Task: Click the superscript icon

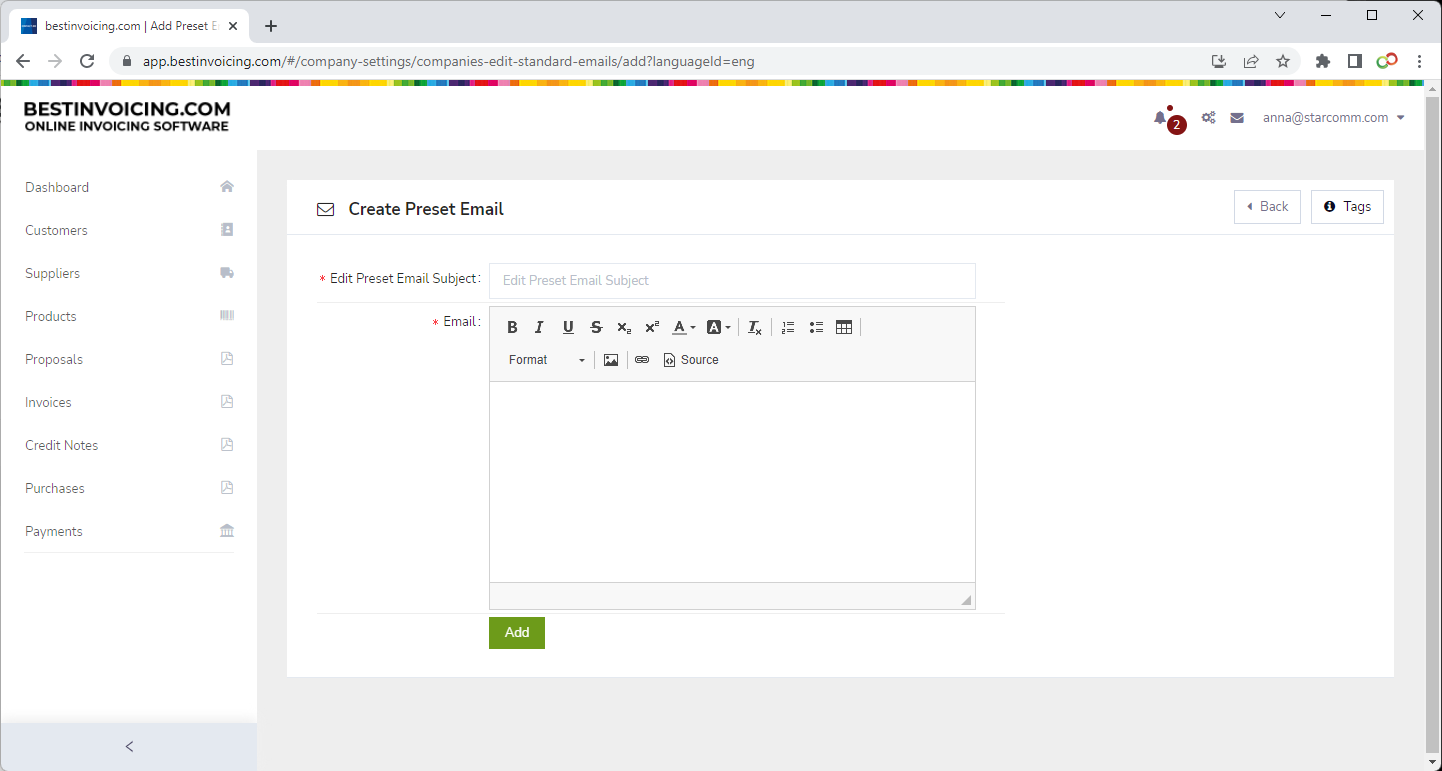Action: point(652,328)
